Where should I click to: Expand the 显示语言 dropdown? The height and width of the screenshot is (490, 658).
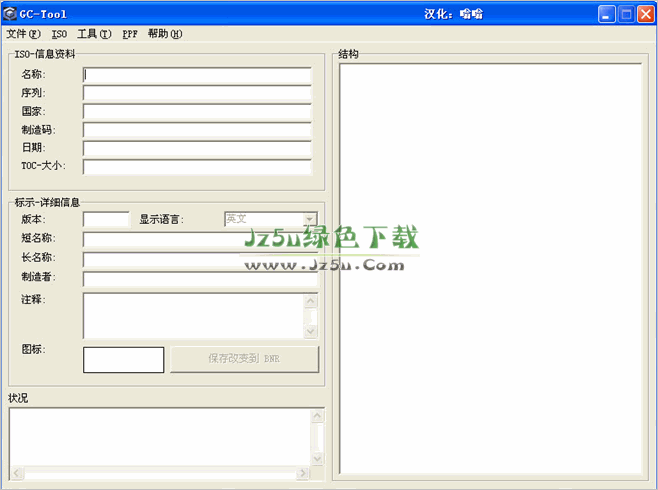pyautogui.click(x=309, y=219)
